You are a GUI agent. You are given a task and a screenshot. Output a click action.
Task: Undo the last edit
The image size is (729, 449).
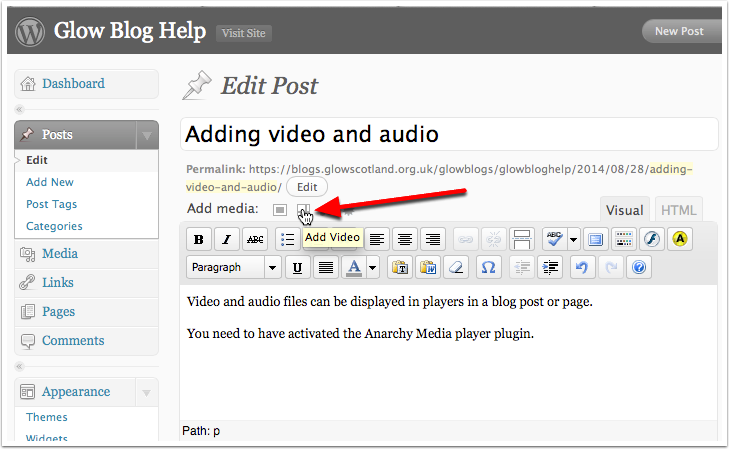(x=583, y=267)
